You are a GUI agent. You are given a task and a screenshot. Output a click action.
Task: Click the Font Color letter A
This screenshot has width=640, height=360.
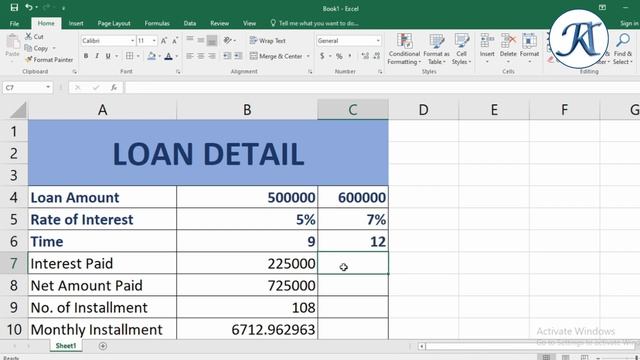click(168, 56)
